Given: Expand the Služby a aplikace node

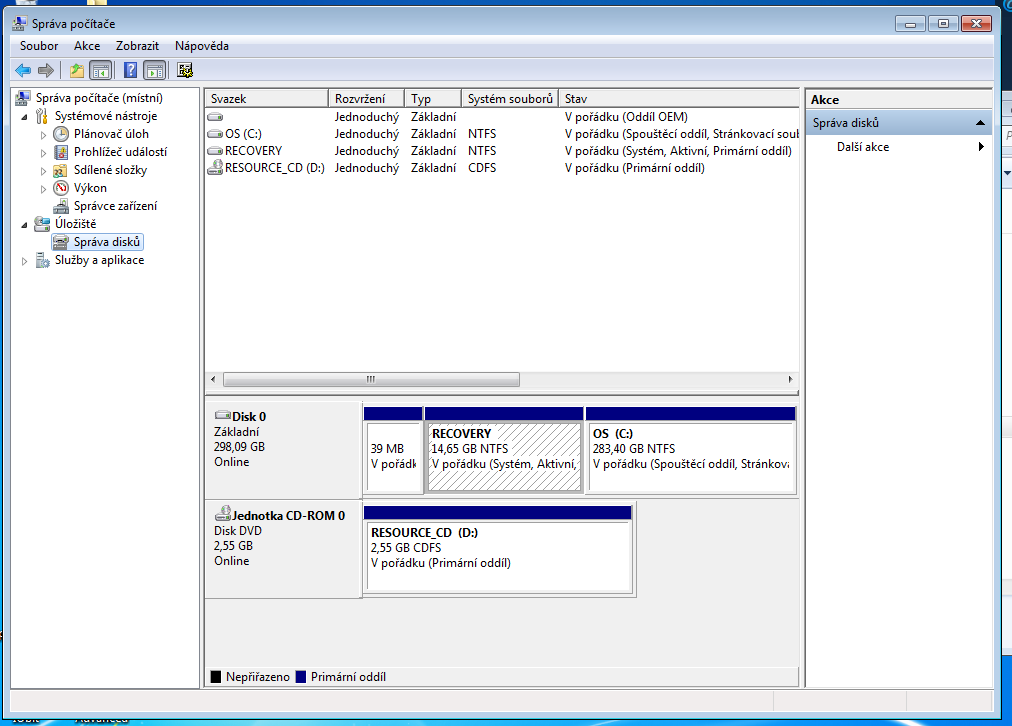Looking at the screenshot, I should 25,260.
